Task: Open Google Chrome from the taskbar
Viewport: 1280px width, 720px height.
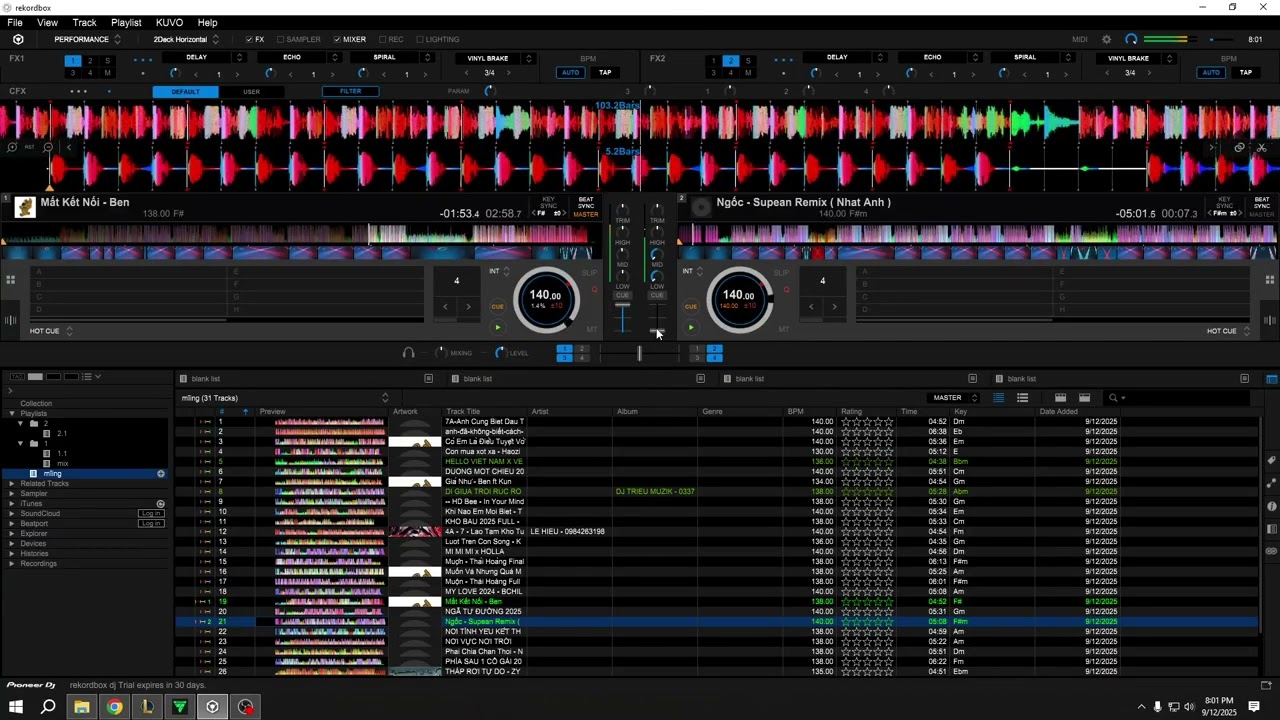Action: click(114, 707)
